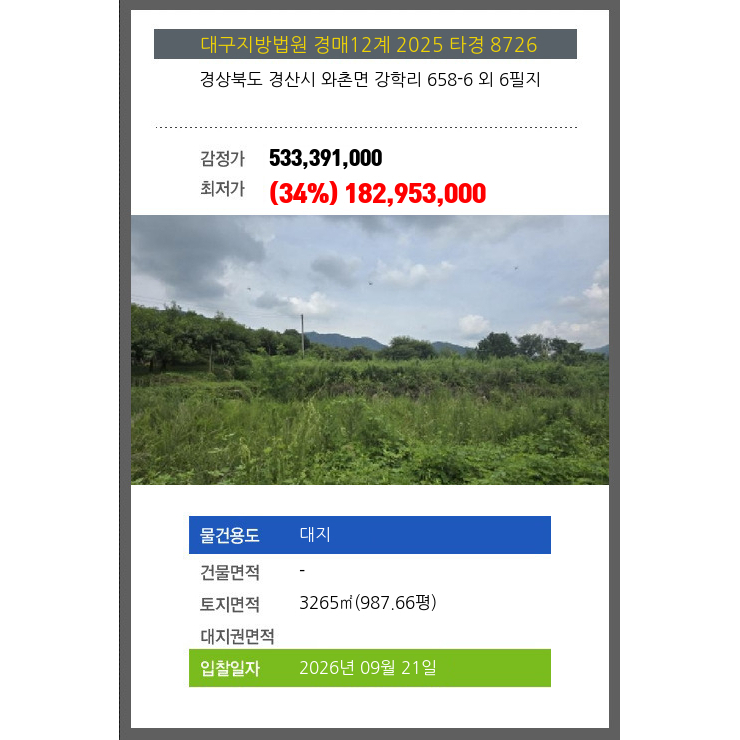This screenshot has width=740, height=740.
Task: Click the utility pole in the photo
Action: click(303, 335)
